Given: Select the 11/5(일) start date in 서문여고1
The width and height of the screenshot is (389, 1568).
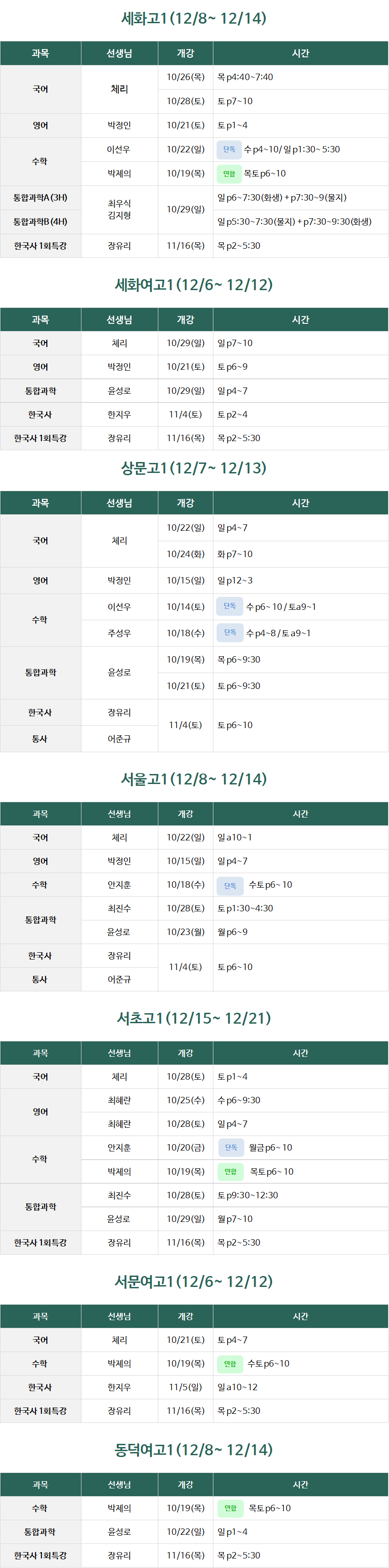Looking at the screenshot, I should pyautogui.click(x=185, y=1387).
